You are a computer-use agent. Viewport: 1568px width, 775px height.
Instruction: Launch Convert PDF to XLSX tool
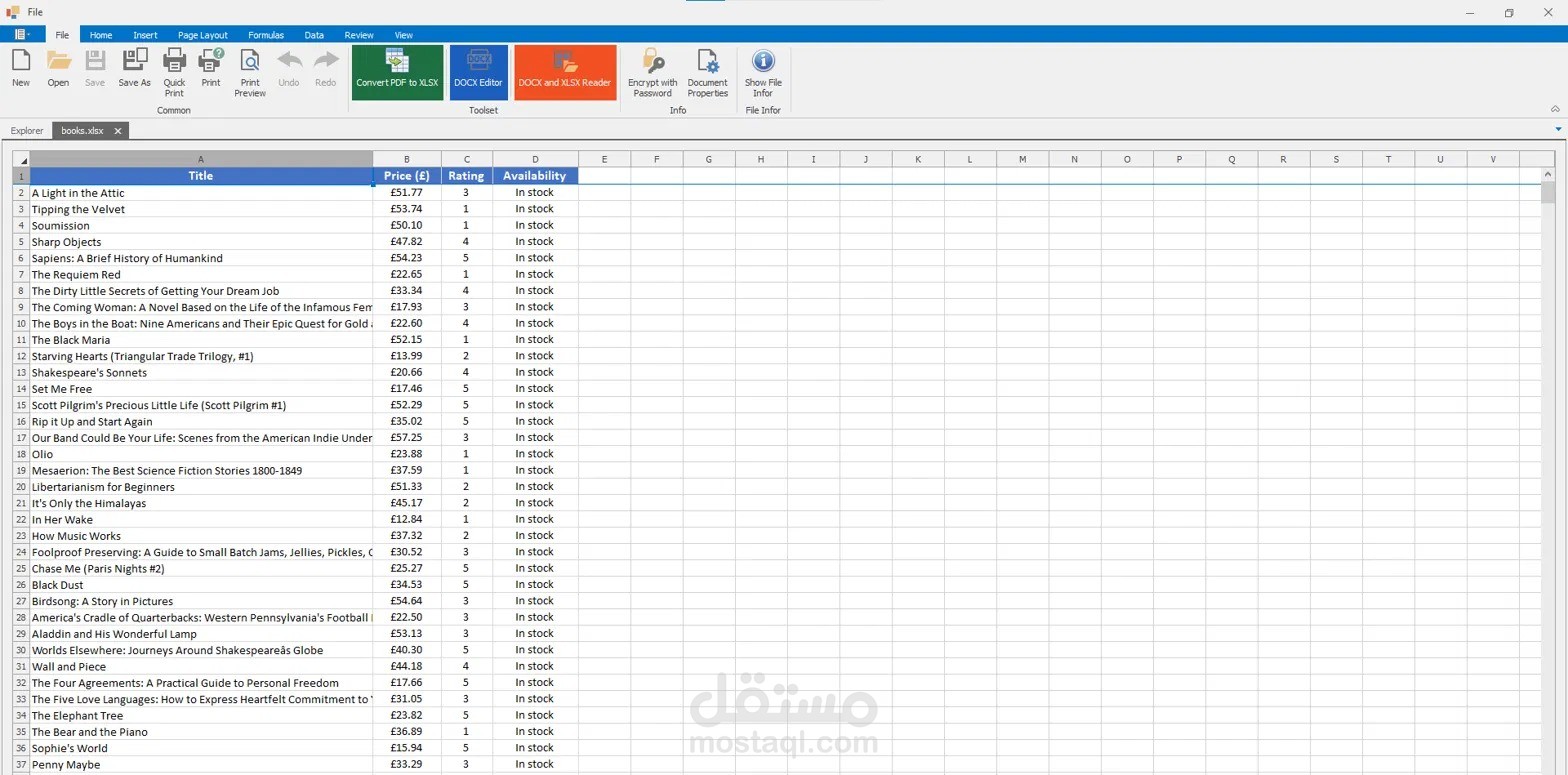(397, 72)
